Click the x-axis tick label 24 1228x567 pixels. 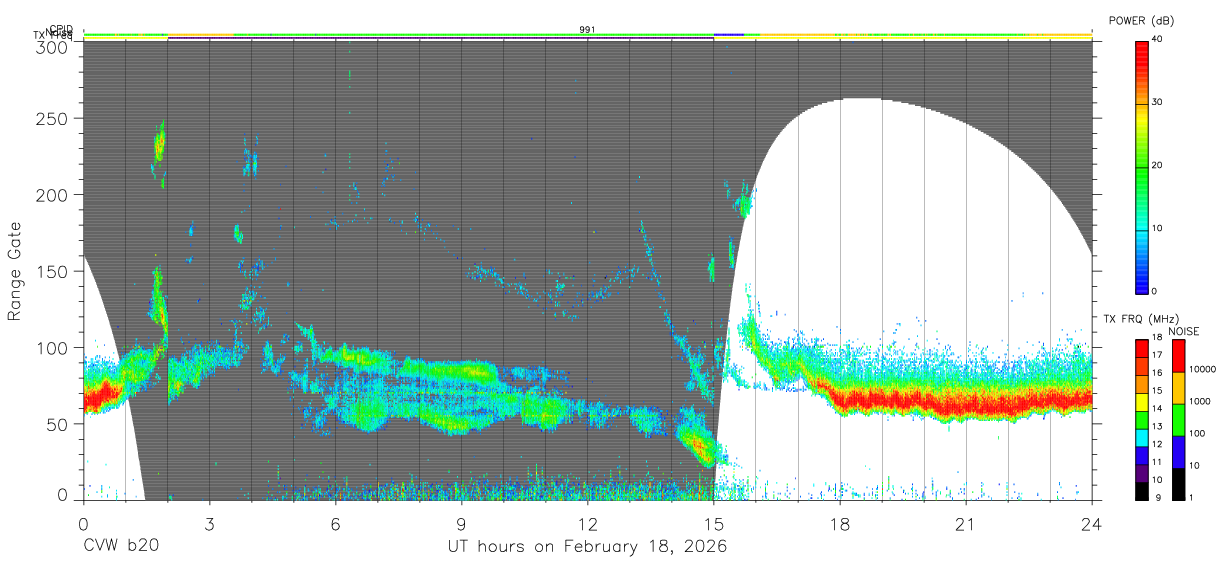click(1091, 524)
